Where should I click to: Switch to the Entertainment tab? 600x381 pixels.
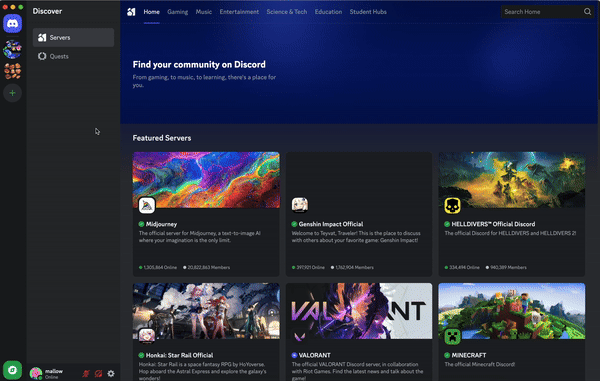tap(239, 12)
